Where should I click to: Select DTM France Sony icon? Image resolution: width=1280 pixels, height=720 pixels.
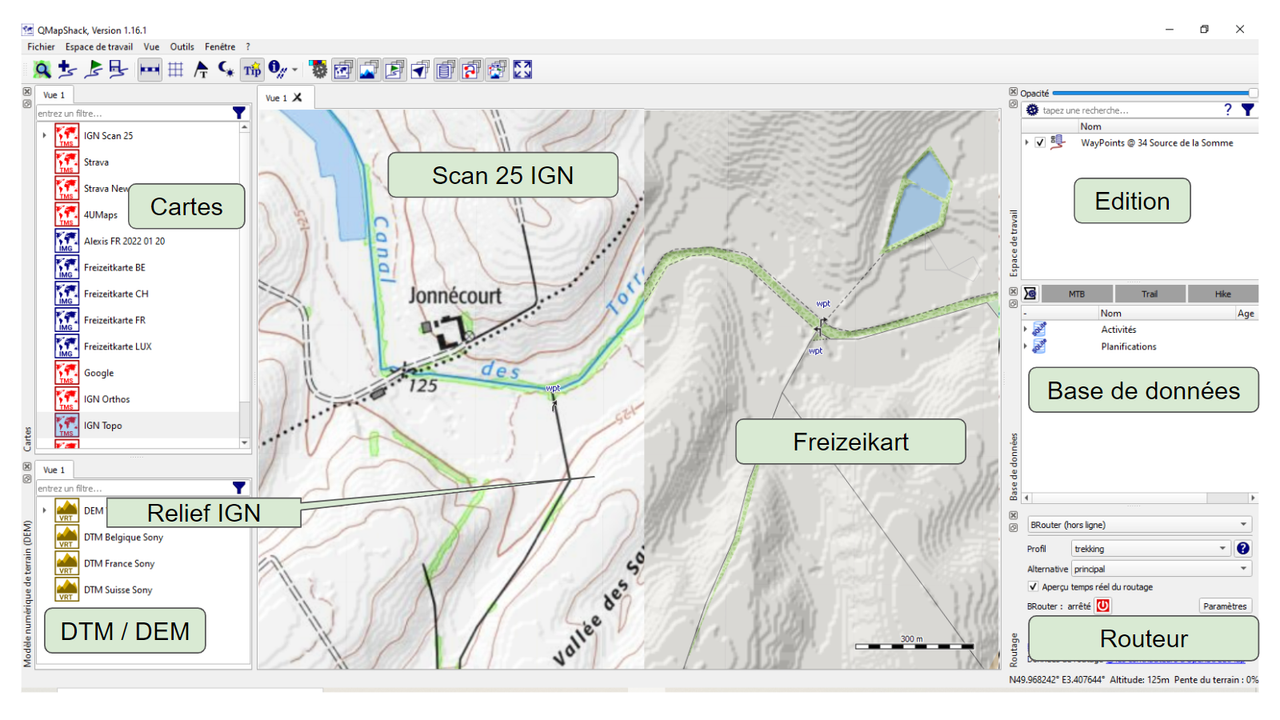[x=67, y=563]
